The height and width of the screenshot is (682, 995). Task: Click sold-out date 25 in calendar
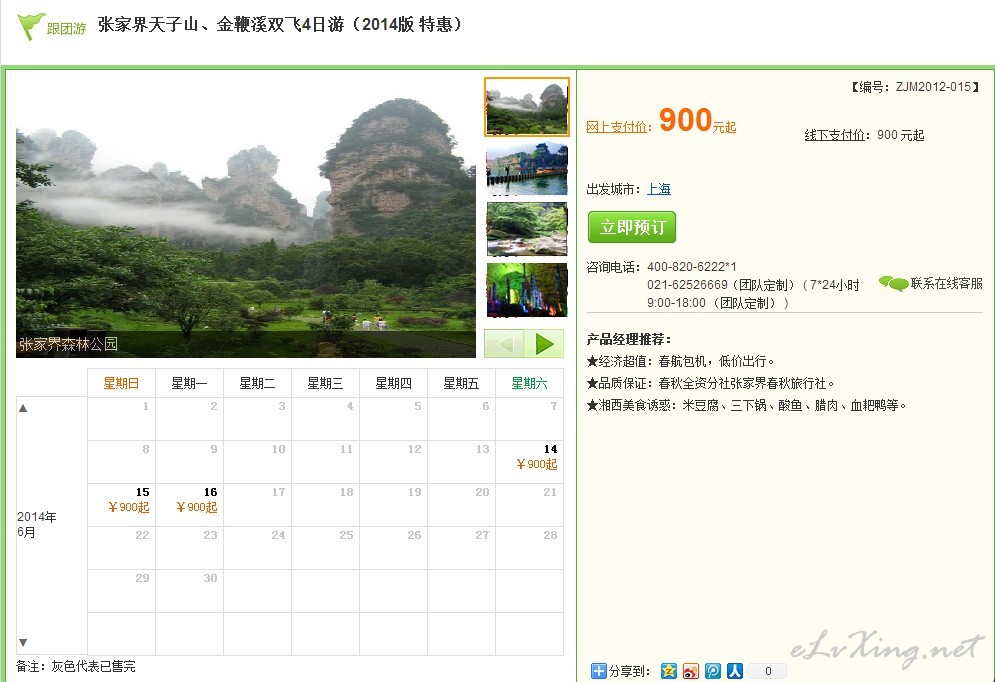pyautogui.click(x=325, y=548)
